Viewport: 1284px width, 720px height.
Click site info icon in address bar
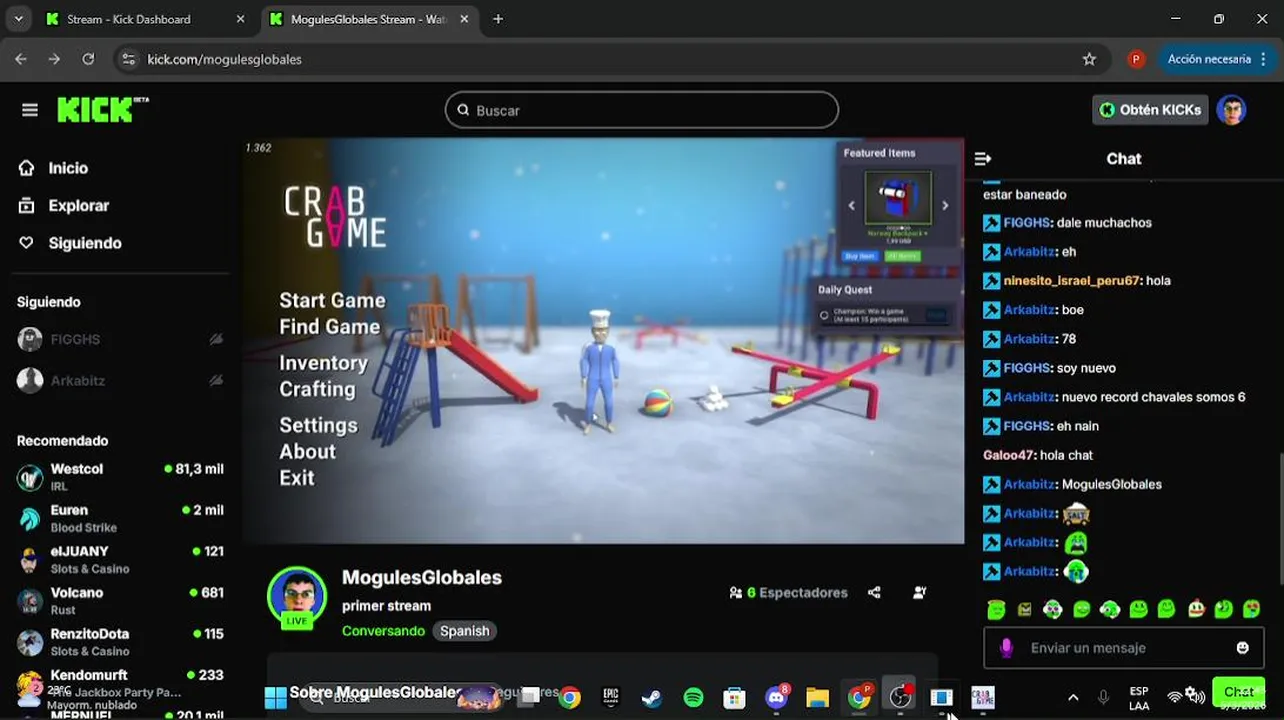pyautogui.click(x=127, y=59)
